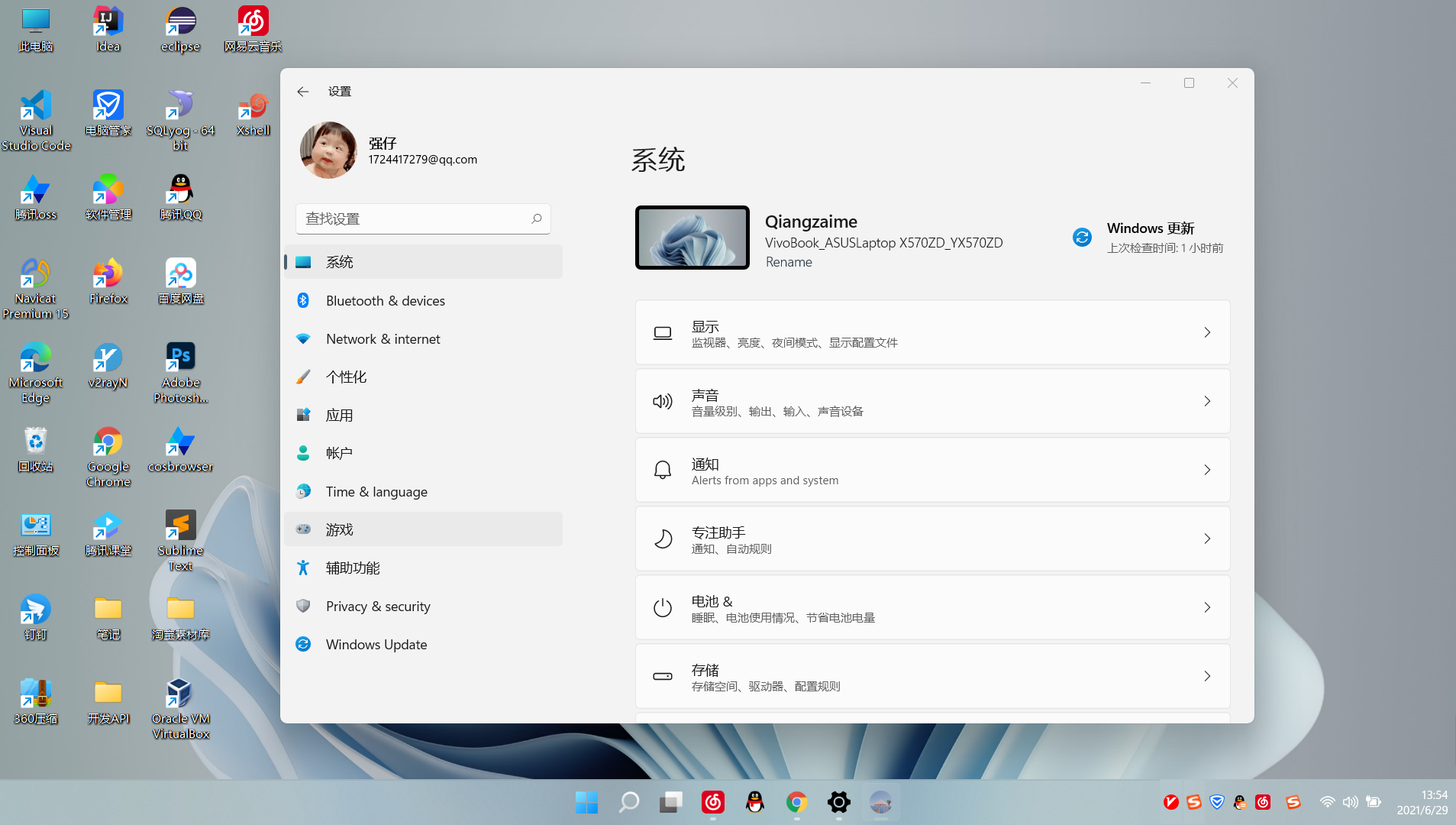
Task: Expand the 显示 display settings chevron
Action: tap(1207, 332)
